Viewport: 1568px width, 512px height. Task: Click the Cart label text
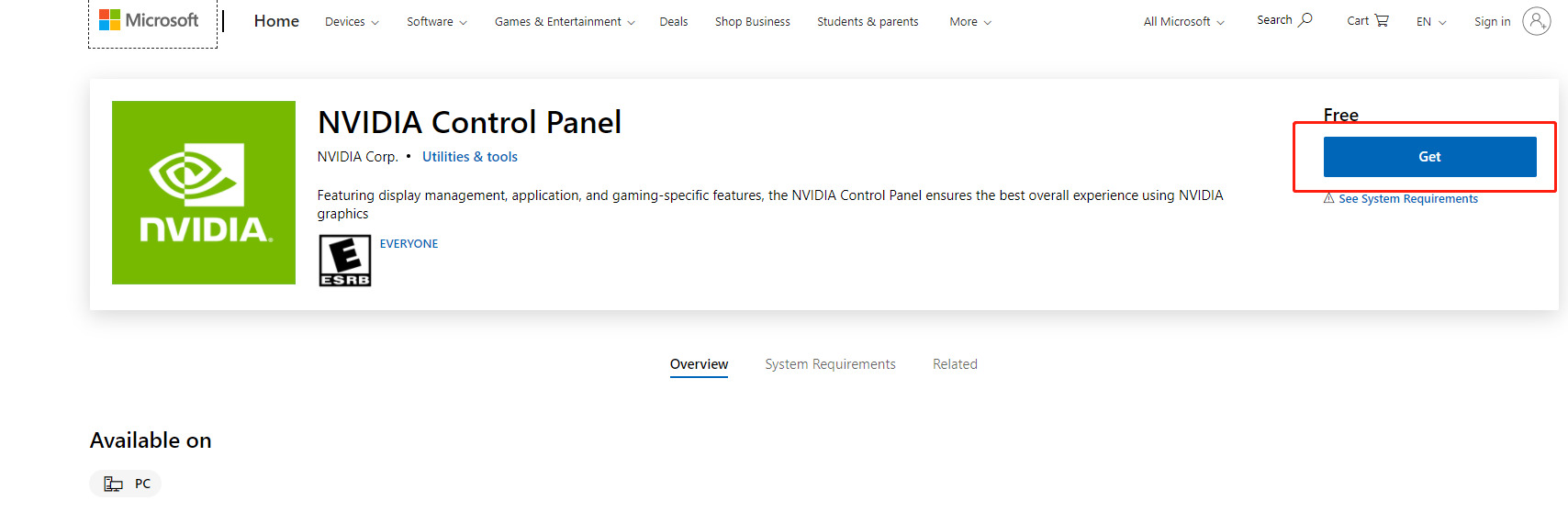[x=1358, y=20]
